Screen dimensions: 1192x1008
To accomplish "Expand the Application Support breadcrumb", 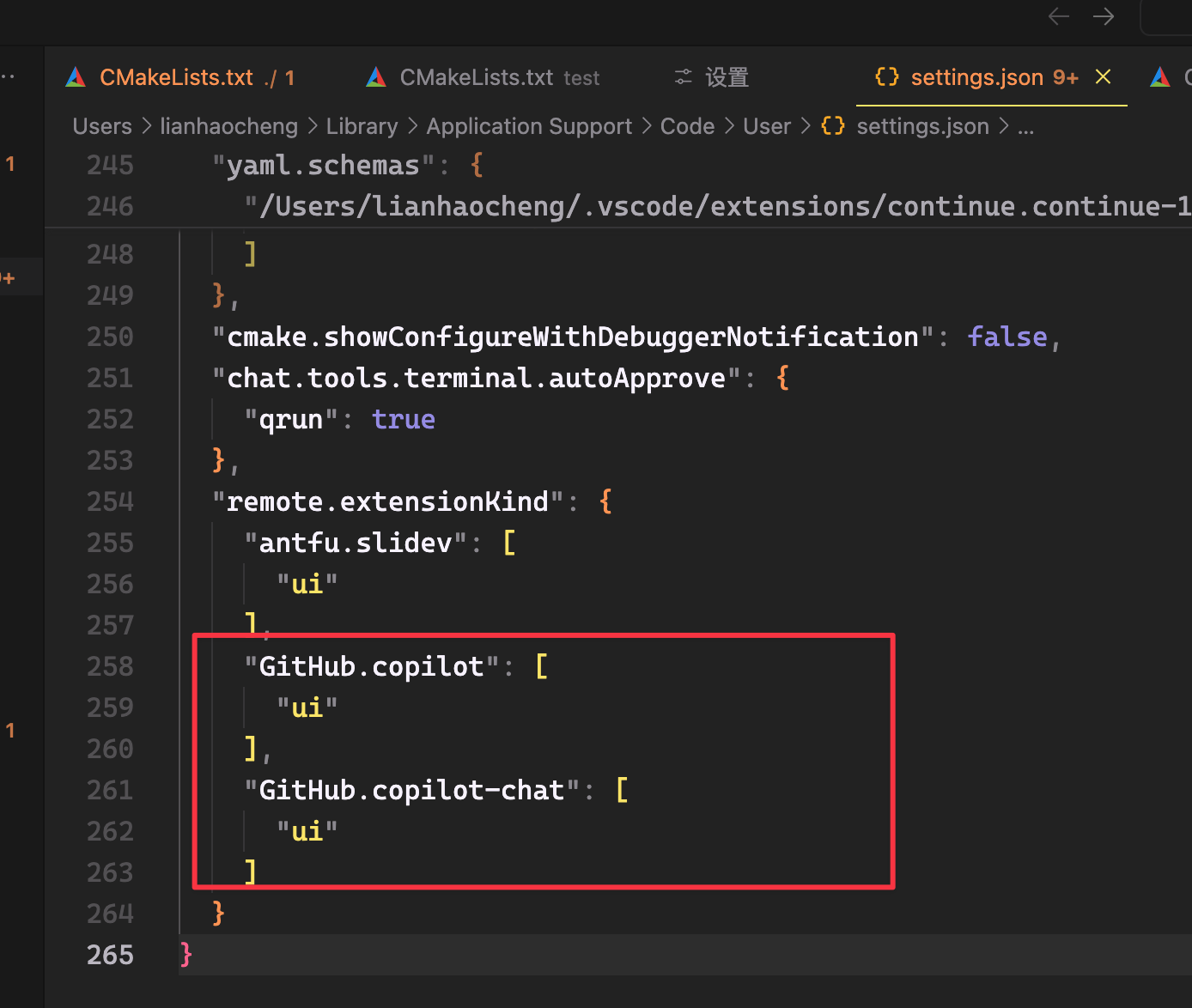I will click(x=529, y=126).
